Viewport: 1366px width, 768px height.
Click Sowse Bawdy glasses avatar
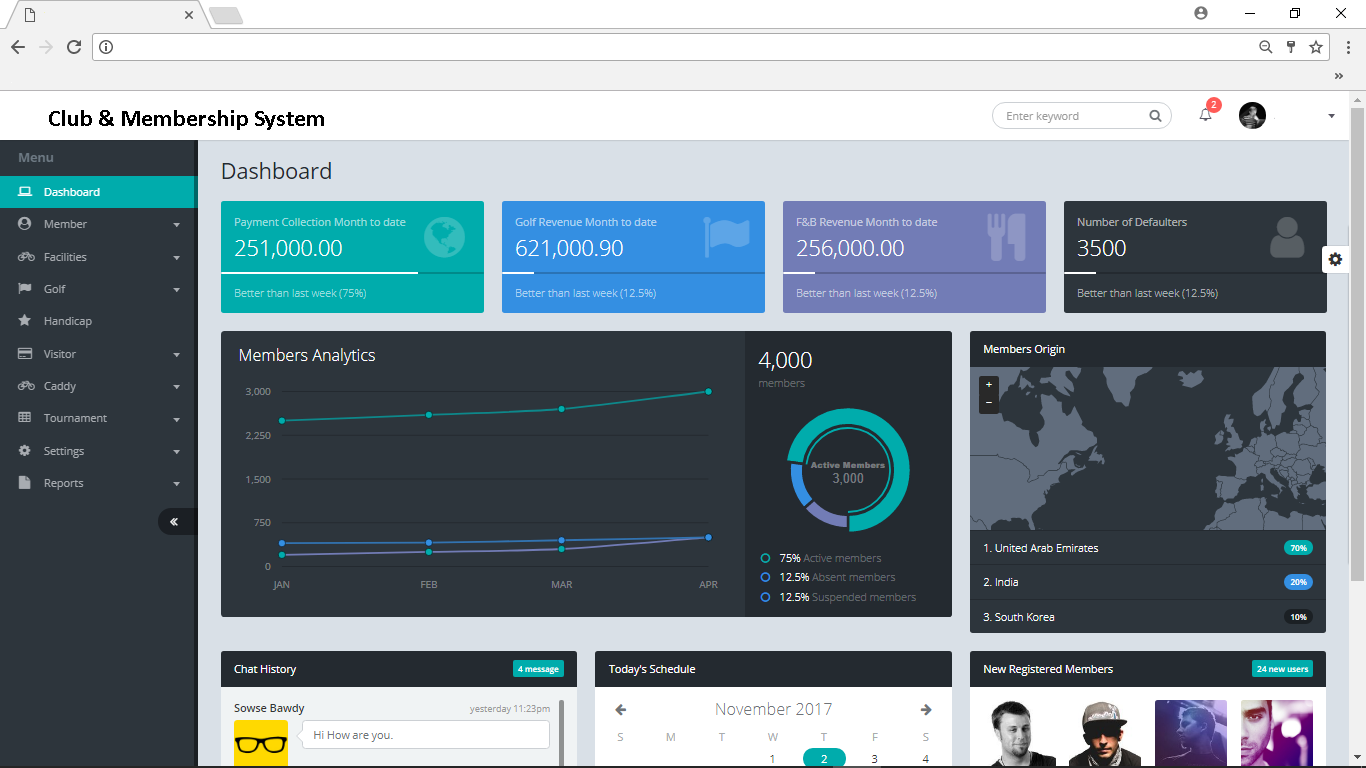(x=261, y=743)
